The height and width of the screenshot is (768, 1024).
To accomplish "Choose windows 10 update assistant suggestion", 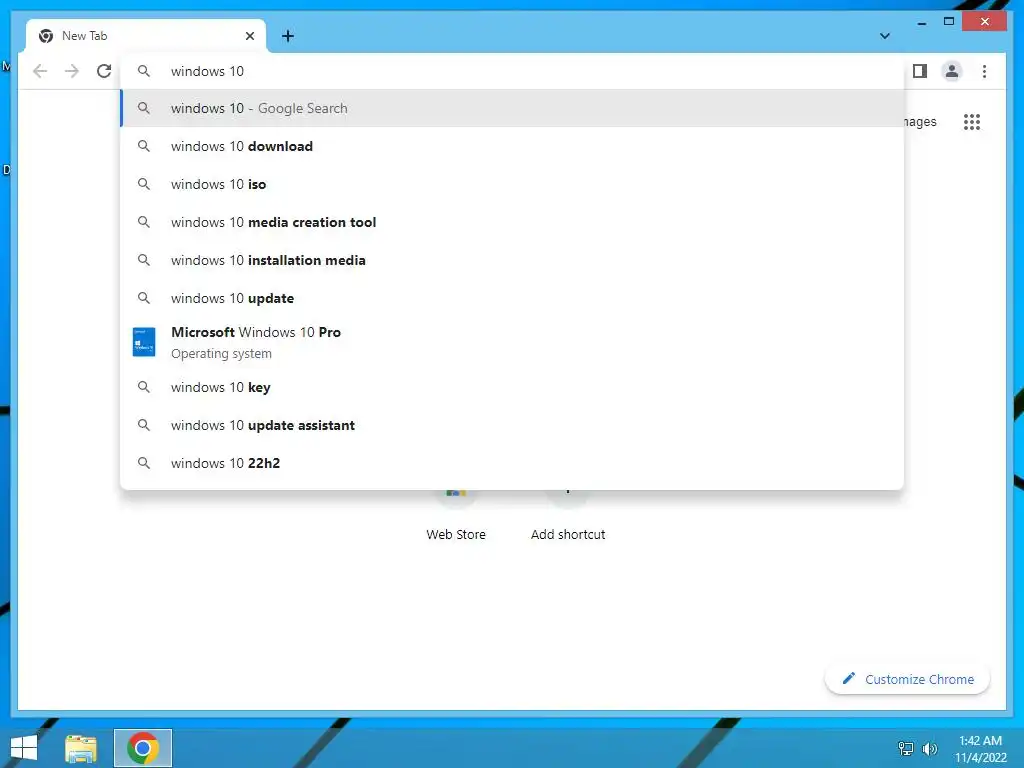I will click(x=512, y=425).
